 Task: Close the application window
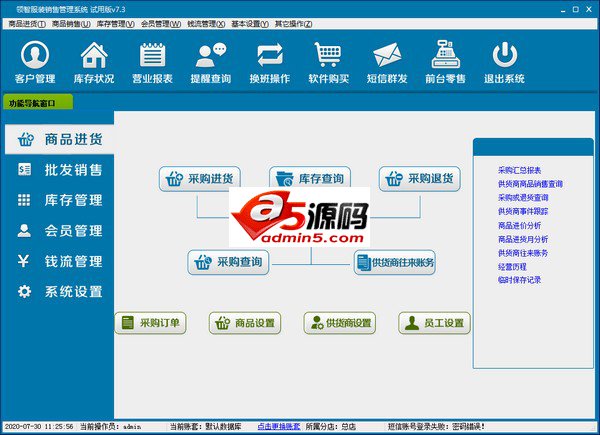pos(589,10)
